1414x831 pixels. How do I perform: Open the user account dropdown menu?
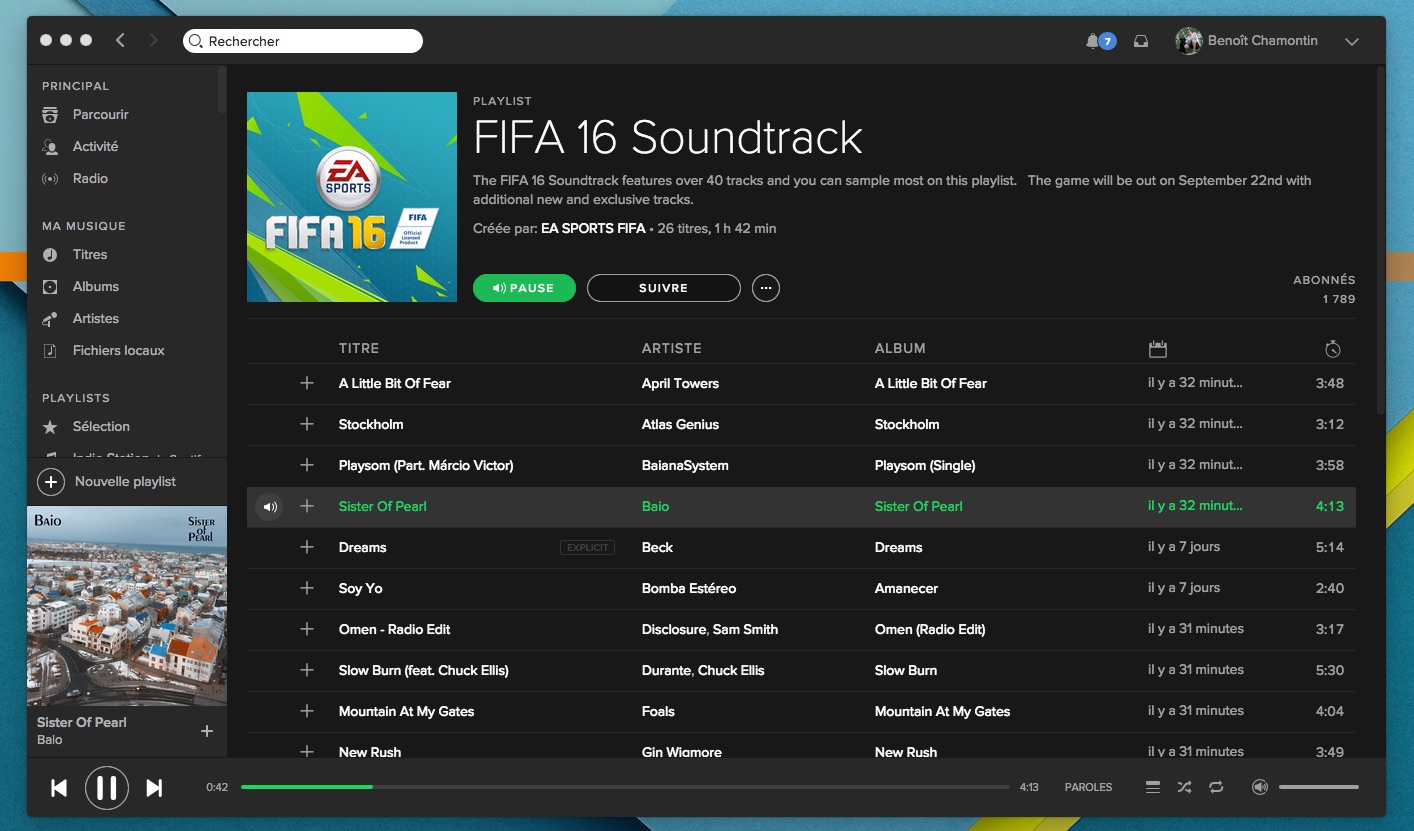pos(1351,41)
